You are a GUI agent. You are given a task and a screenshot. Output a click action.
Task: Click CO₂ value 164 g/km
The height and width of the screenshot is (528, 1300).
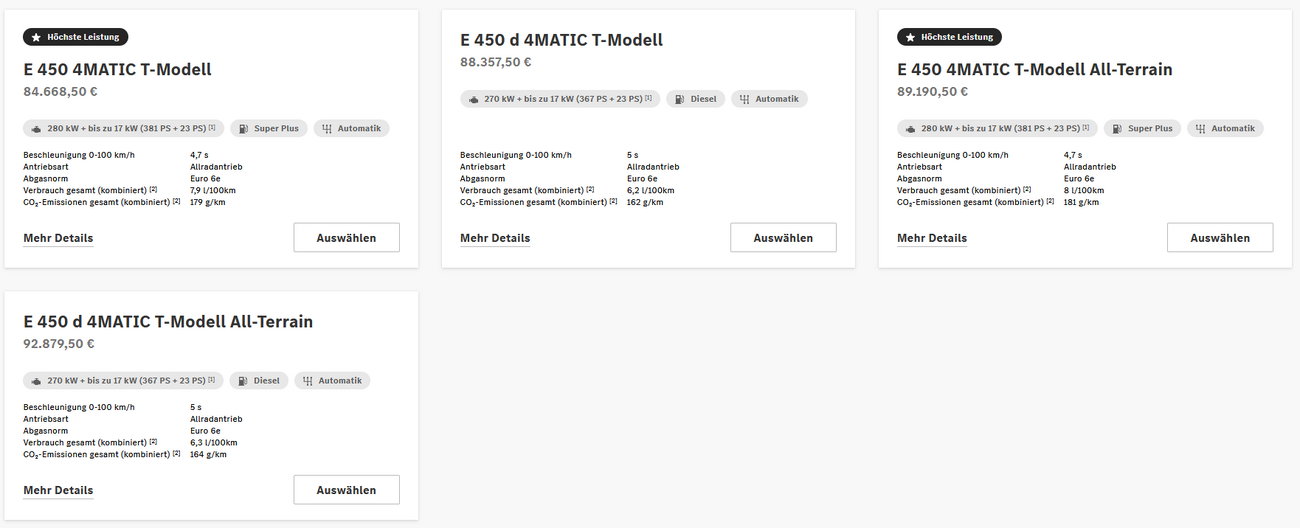click(208, 454)
